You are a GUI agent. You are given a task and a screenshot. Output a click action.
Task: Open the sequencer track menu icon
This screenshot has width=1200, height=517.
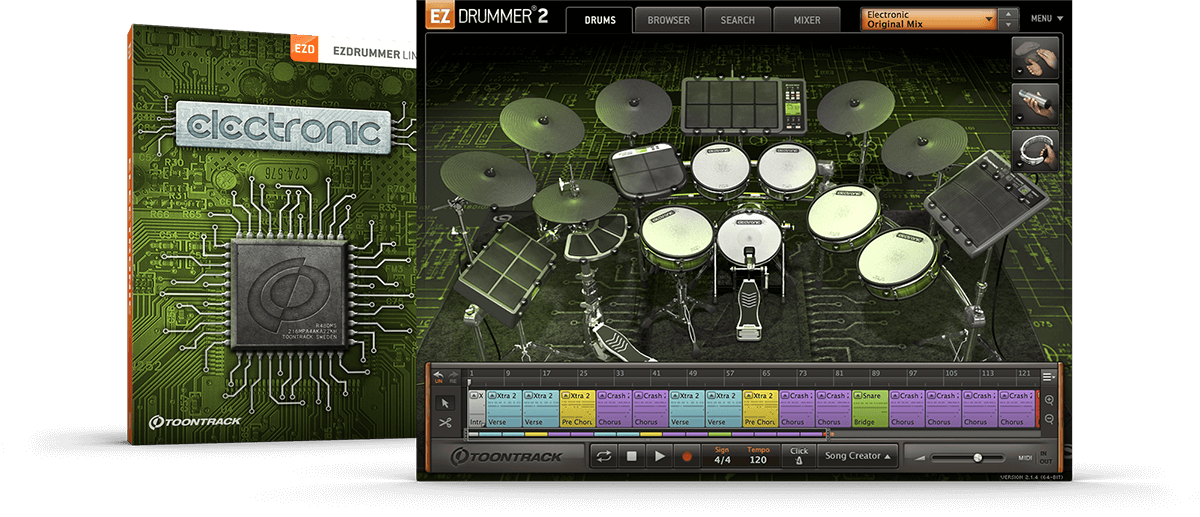pos(1048,376)
